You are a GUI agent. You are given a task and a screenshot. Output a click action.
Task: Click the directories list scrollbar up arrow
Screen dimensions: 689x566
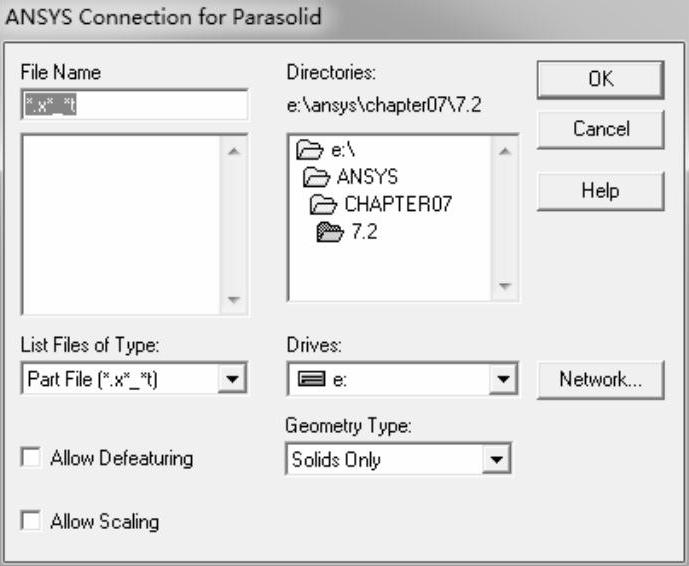(504, 150)
